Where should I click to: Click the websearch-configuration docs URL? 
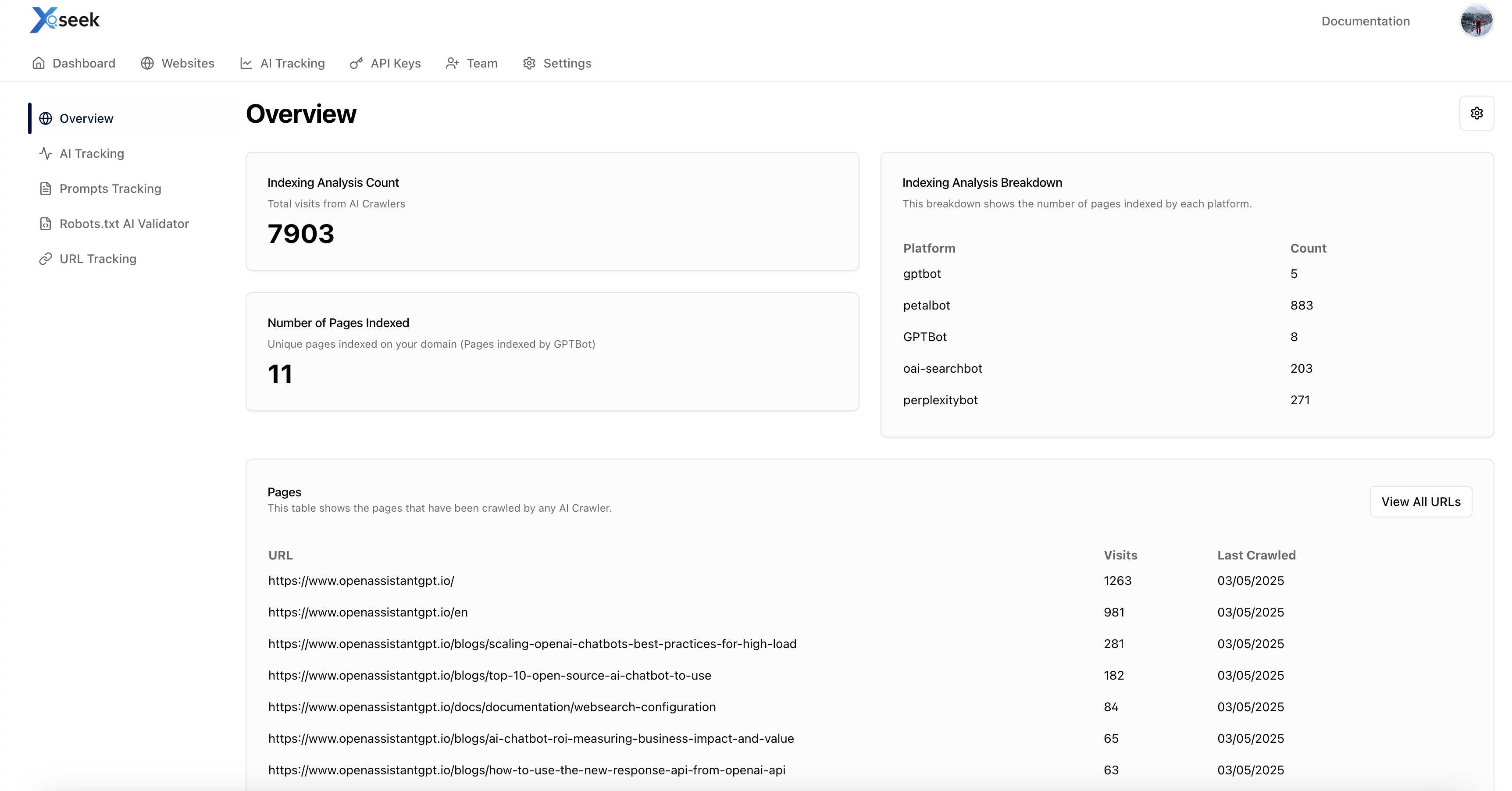(x=492, y=707)
